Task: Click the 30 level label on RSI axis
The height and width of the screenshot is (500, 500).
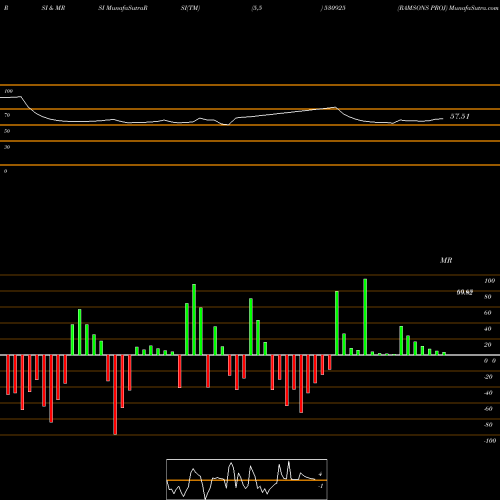Action: 7,147
